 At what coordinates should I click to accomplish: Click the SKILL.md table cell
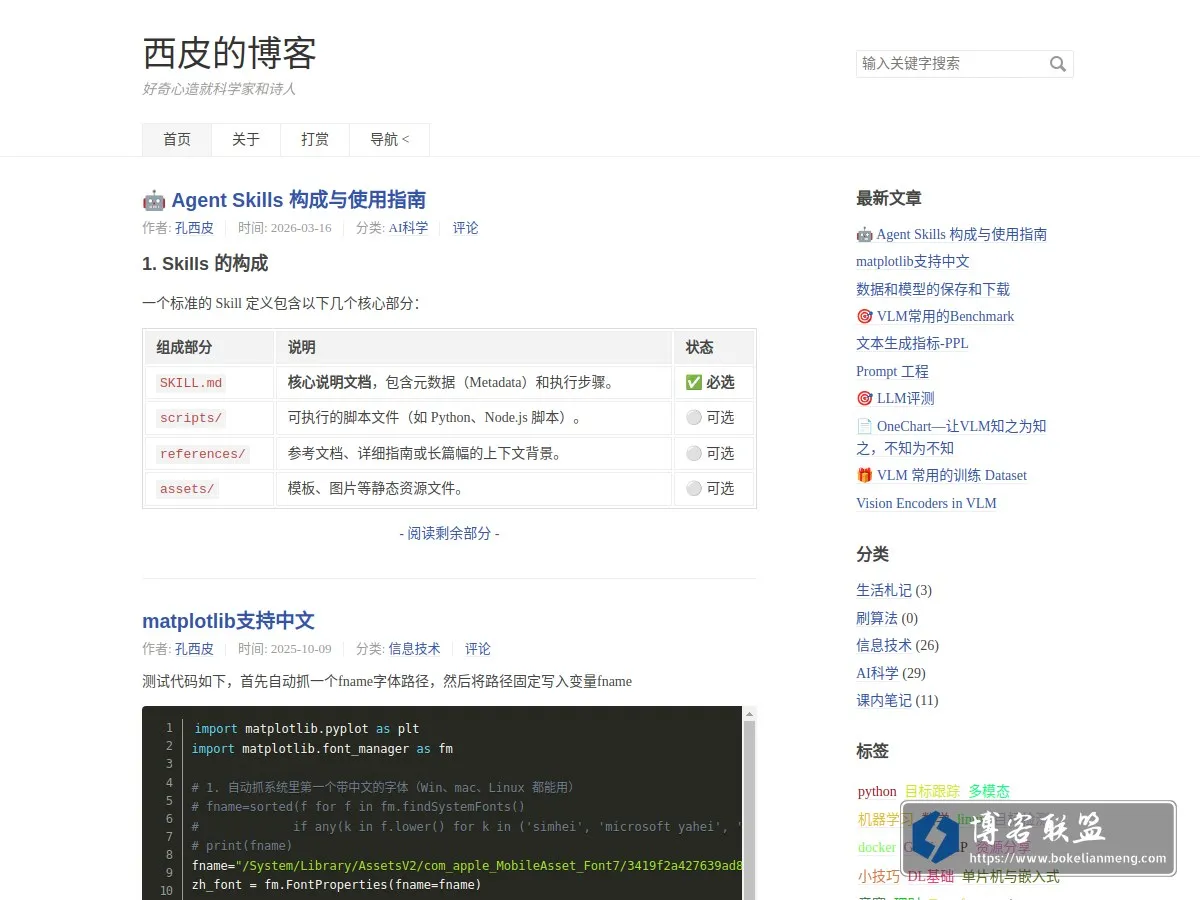[210, 383]
